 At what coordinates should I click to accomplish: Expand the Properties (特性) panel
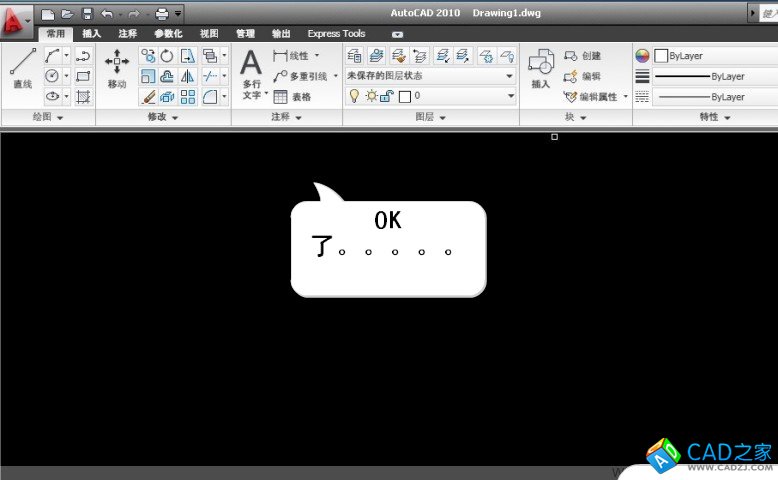(714, 117)
